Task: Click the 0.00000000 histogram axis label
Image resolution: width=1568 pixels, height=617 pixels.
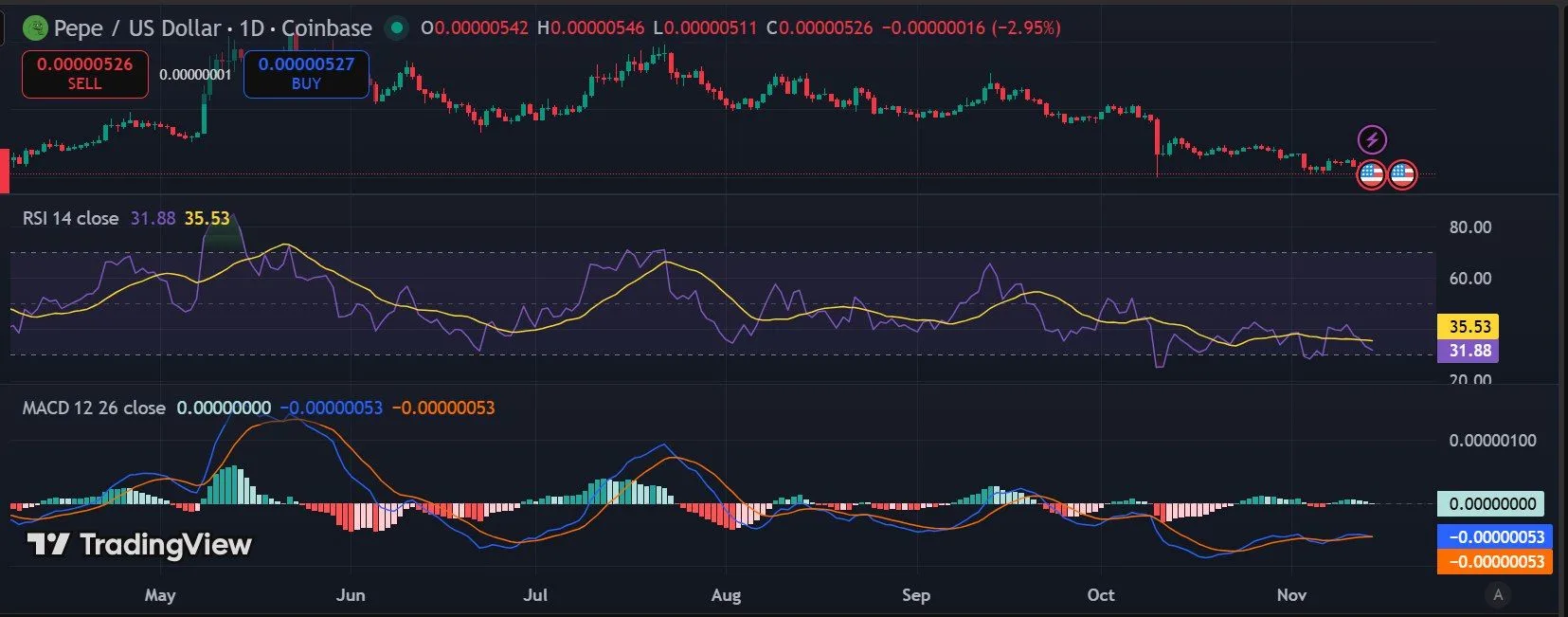Action: pos(1491,503)
